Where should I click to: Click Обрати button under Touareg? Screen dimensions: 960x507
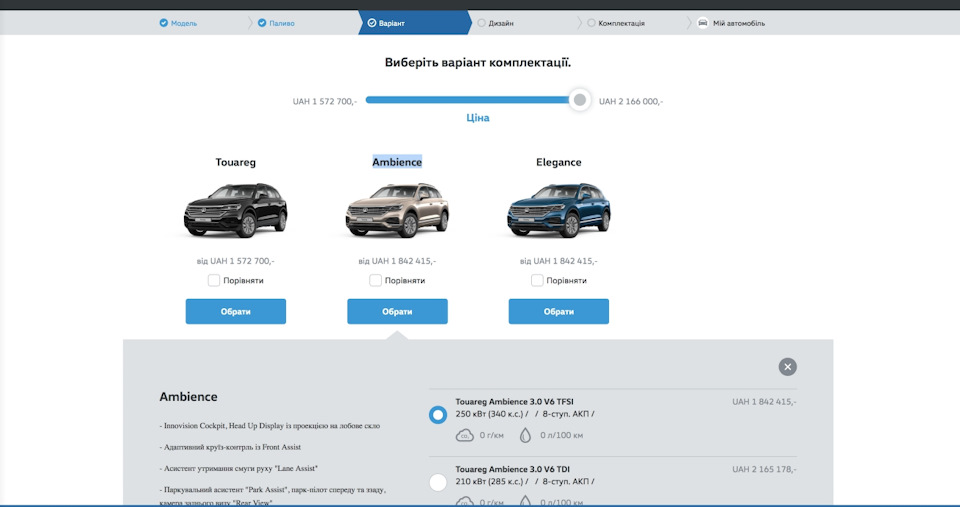(x=236, y=312)
